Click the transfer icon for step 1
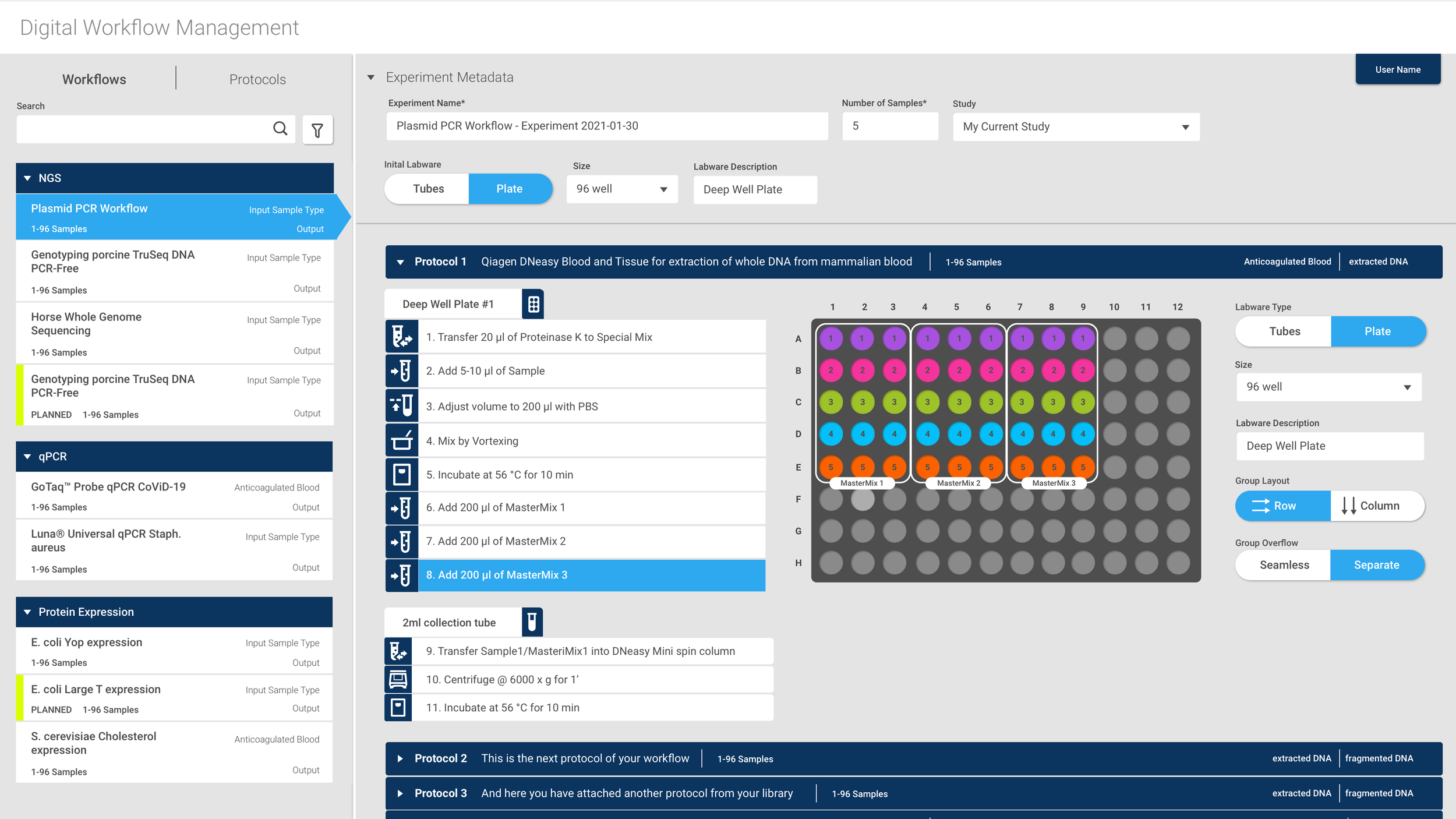Image resolution: width=1456 pixels, height=819 pixels. coord(401,337)
